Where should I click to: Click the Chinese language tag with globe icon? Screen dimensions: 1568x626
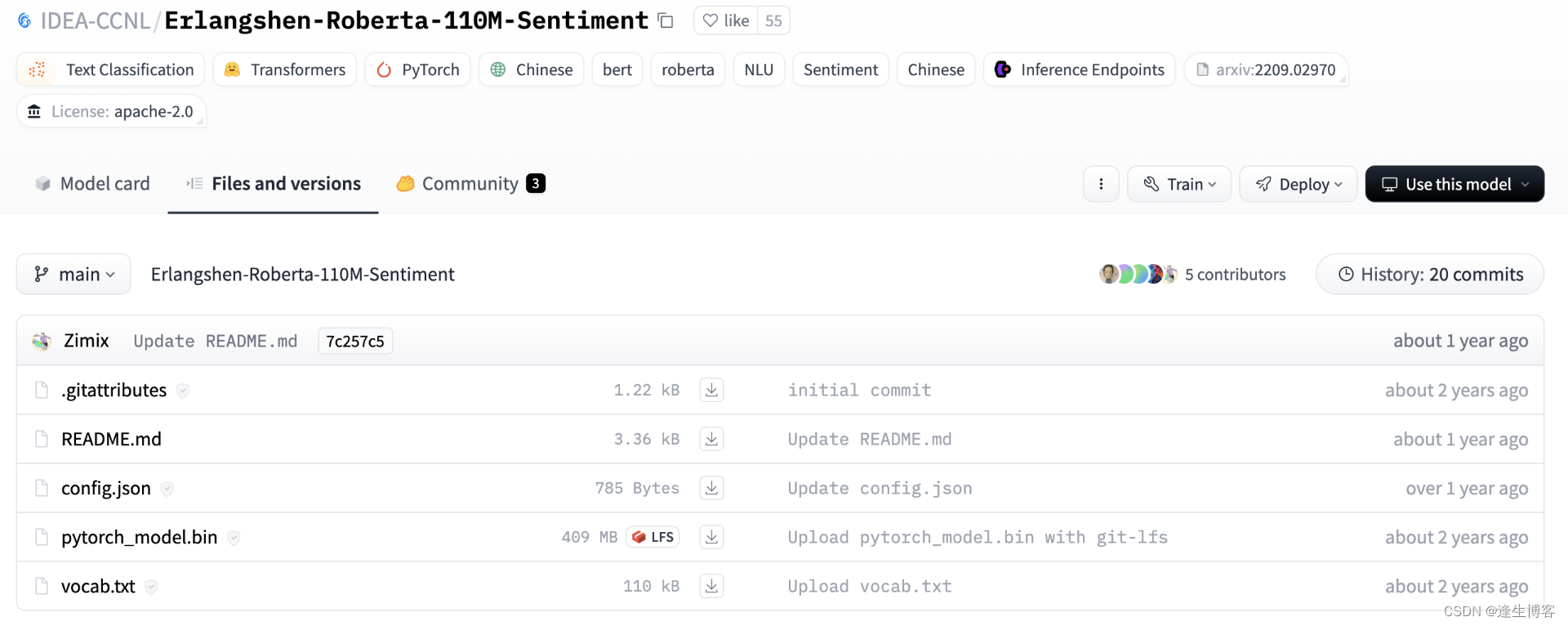pos(531,69)
